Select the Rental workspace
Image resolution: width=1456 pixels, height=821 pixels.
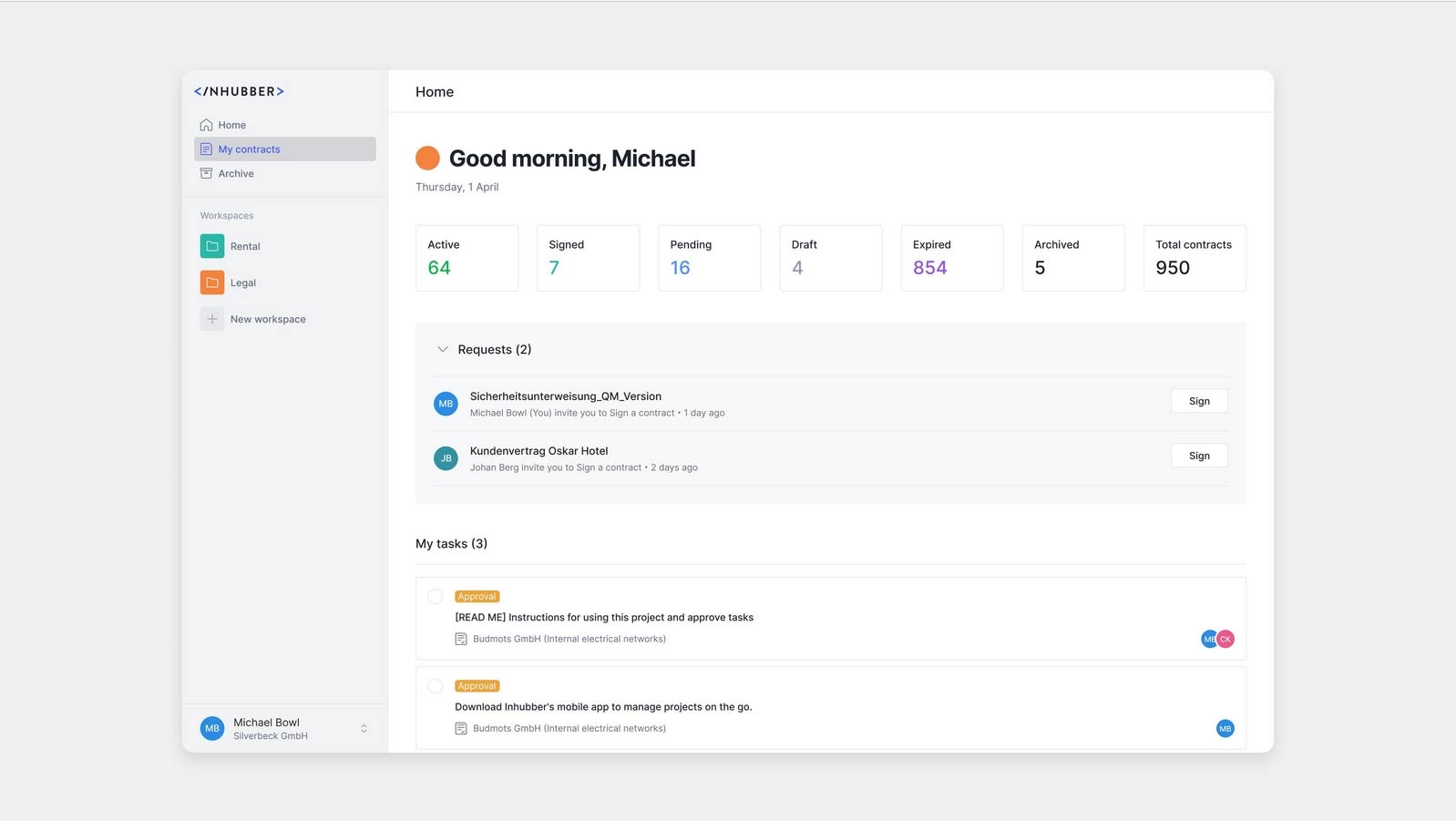pyautogui.click(x=245, y=246)
